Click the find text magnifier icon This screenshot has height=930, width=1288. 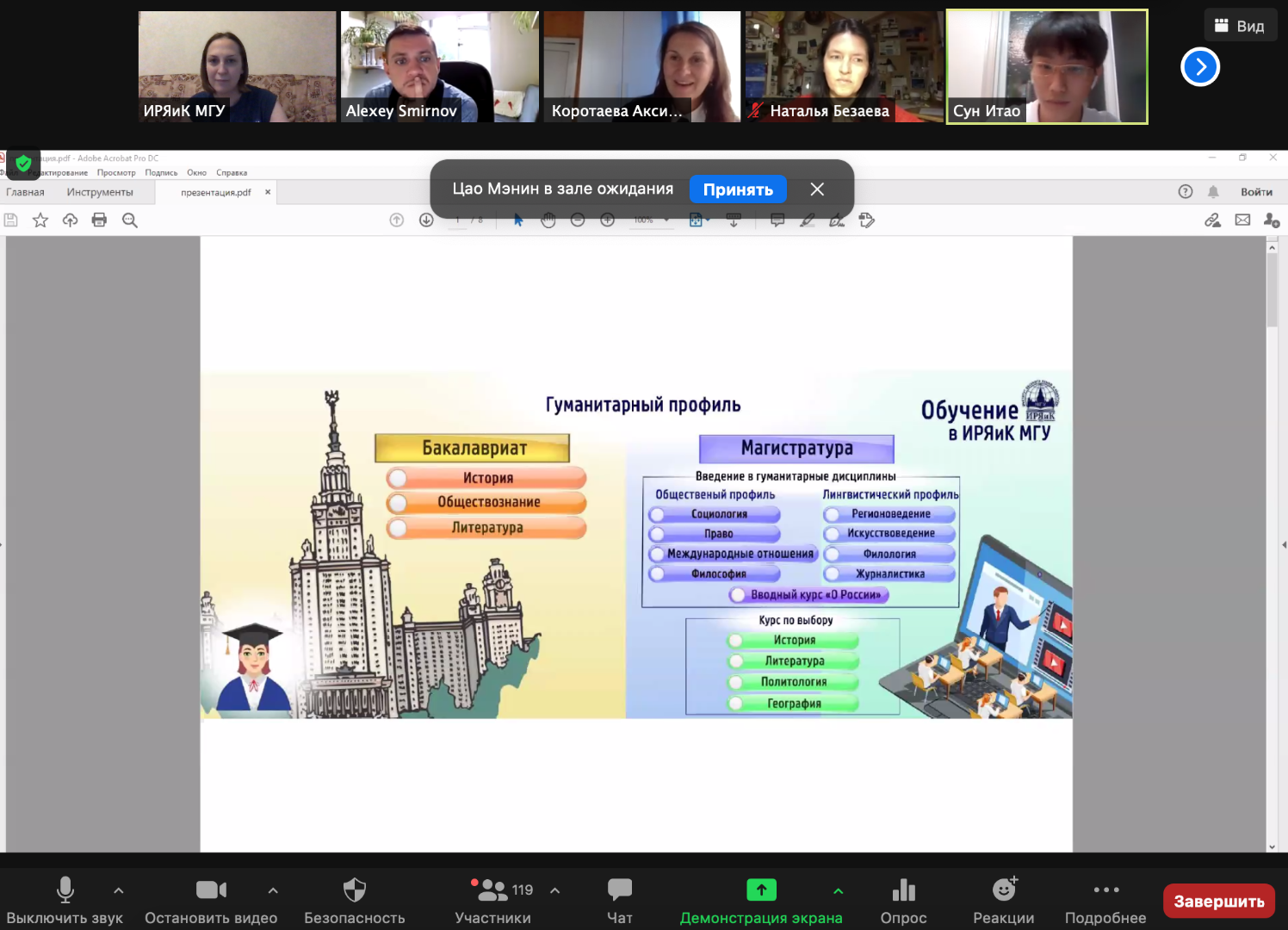[130, 220]
